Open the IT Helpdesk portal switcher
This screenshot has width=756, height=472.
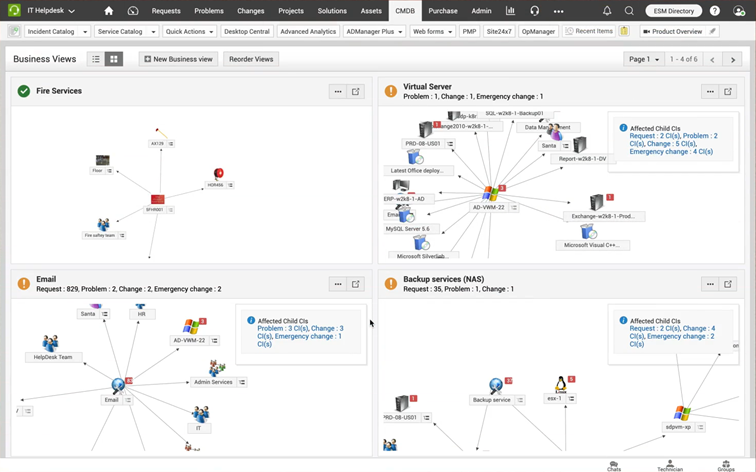point(50,11)
